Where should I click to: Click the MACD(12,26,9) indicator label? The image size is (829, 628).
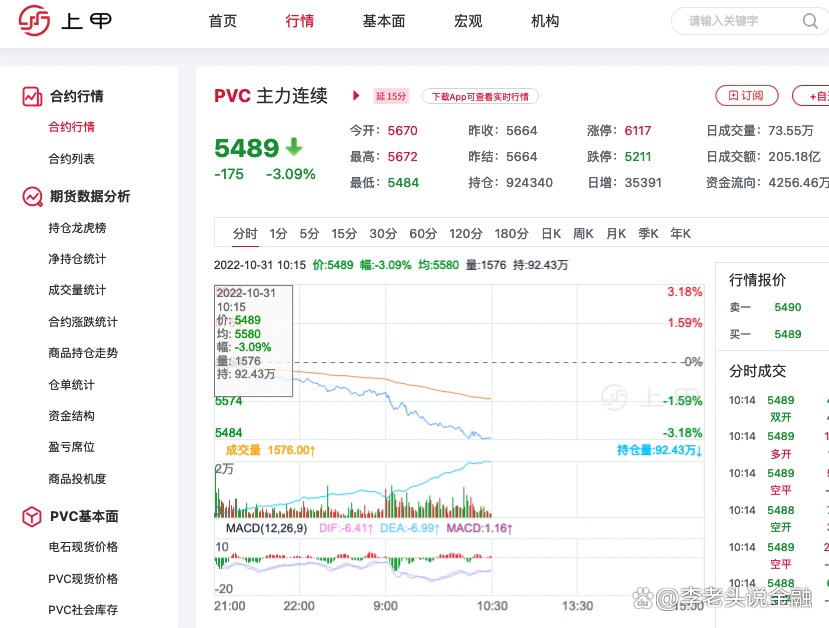click(266, 528)
